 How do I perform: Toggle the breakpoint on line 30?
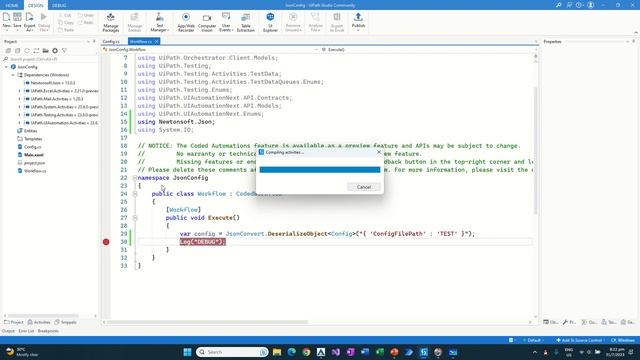(x=106, y=242)
